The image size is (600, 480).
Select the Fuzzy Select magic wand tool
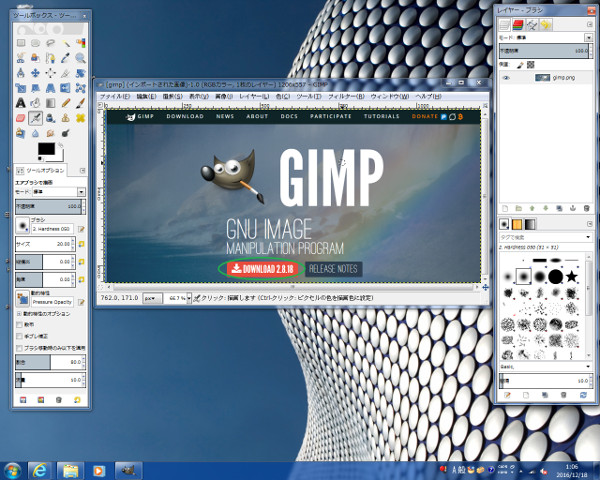(x=65, y=43)
